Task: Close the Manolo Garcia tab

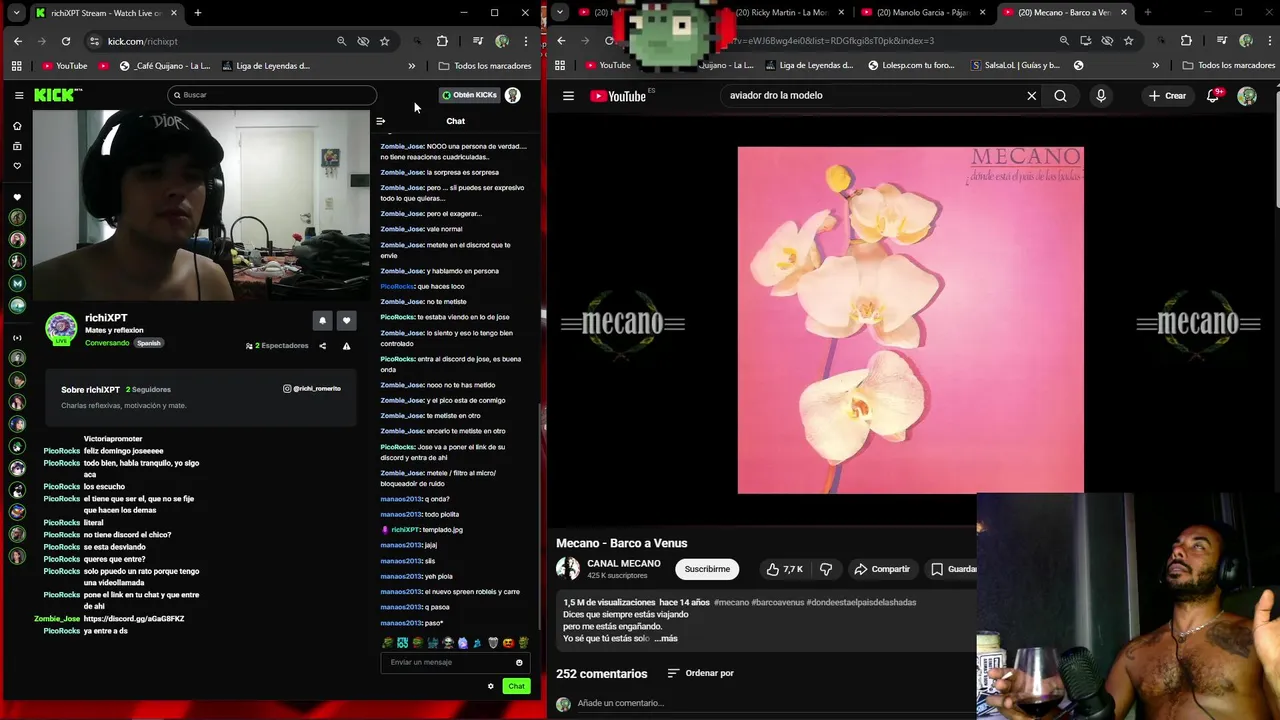Action: pos(983,13)
